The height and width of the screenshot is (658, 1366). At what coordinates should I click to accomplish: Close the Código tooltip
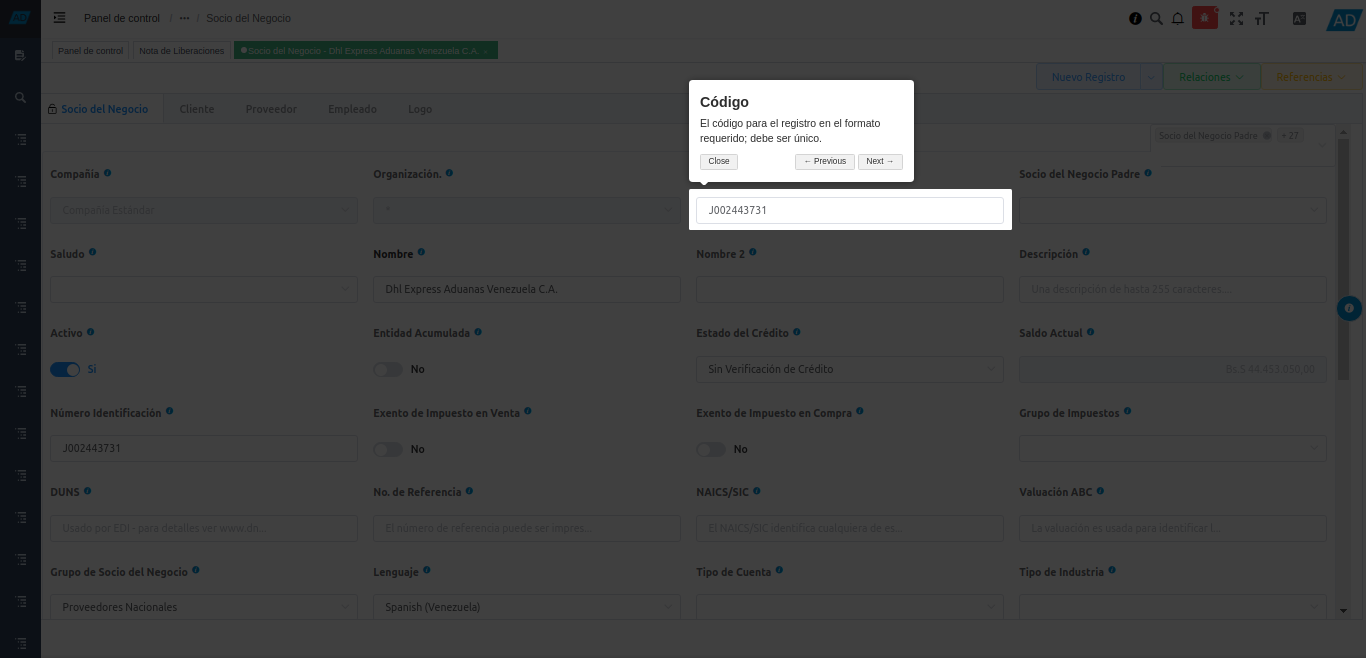click(x=719, y=161)
